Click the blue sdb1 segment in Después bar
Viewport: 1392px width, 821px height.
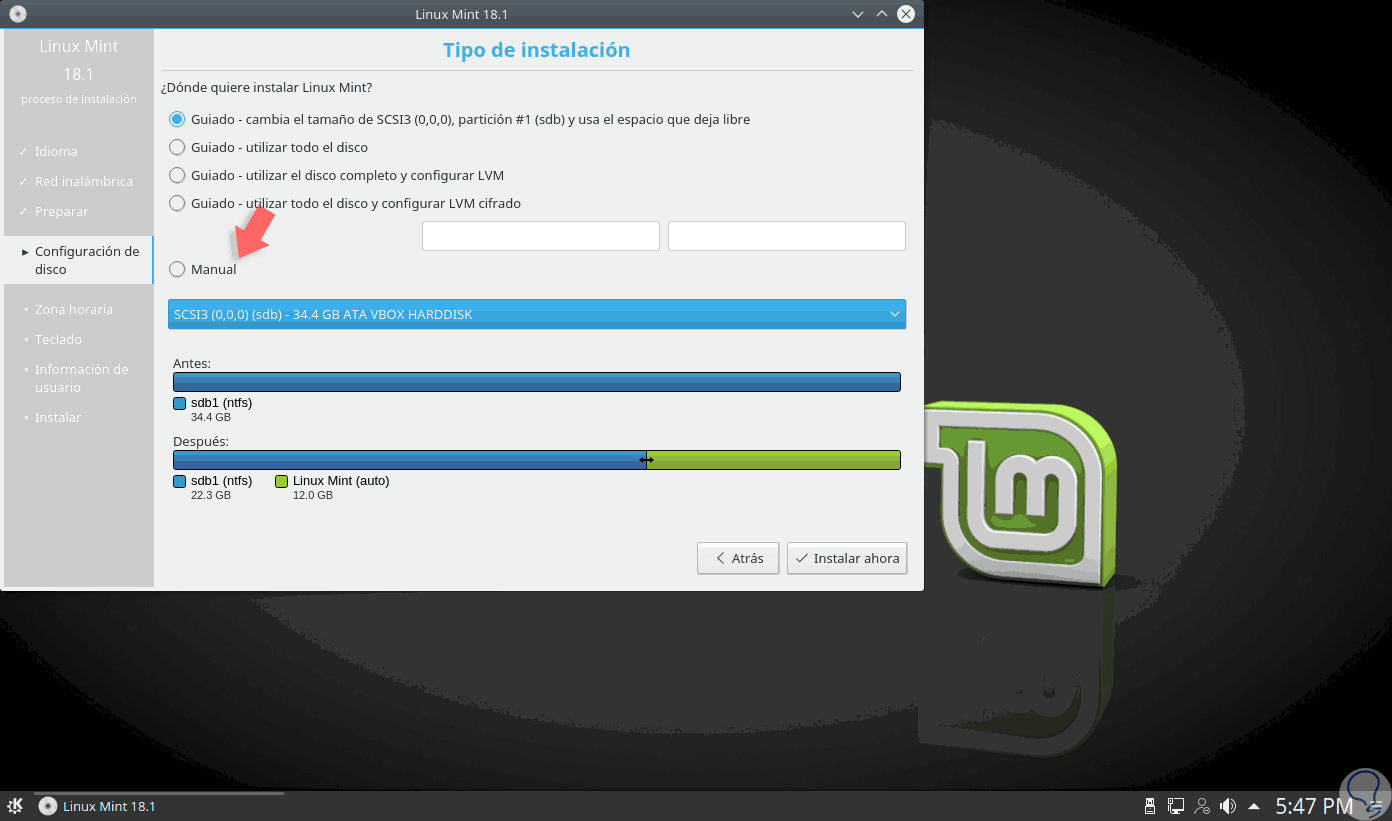click(409, 460)
